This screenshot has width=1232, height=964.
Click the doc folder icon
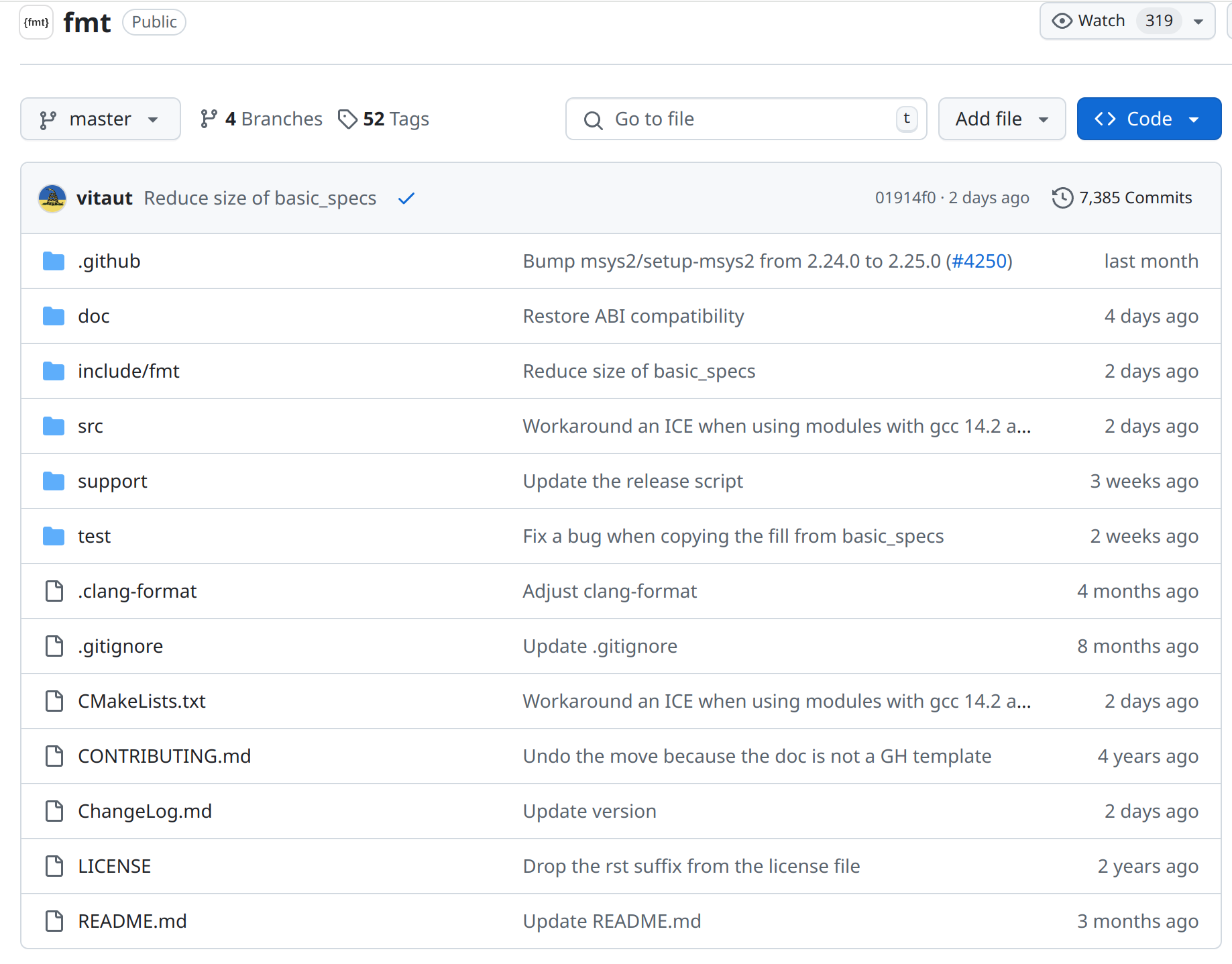point(54,316)
